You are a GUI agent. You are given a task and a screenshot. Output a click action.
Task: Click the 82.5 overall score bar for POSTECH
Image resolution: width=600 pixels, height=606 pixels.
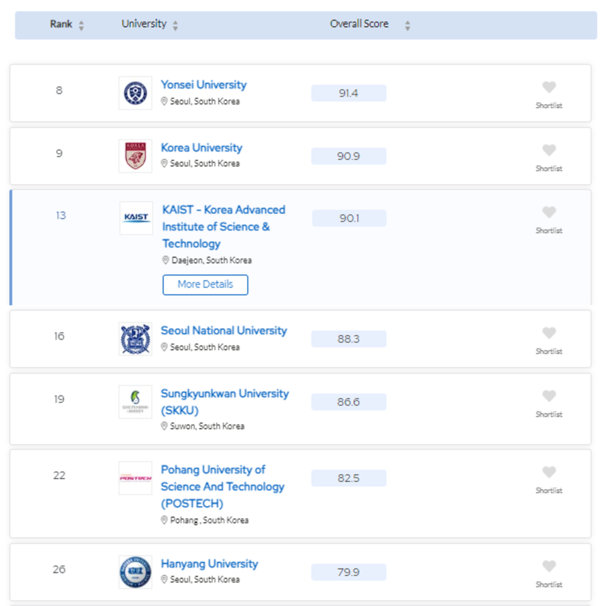pos(348,479)
